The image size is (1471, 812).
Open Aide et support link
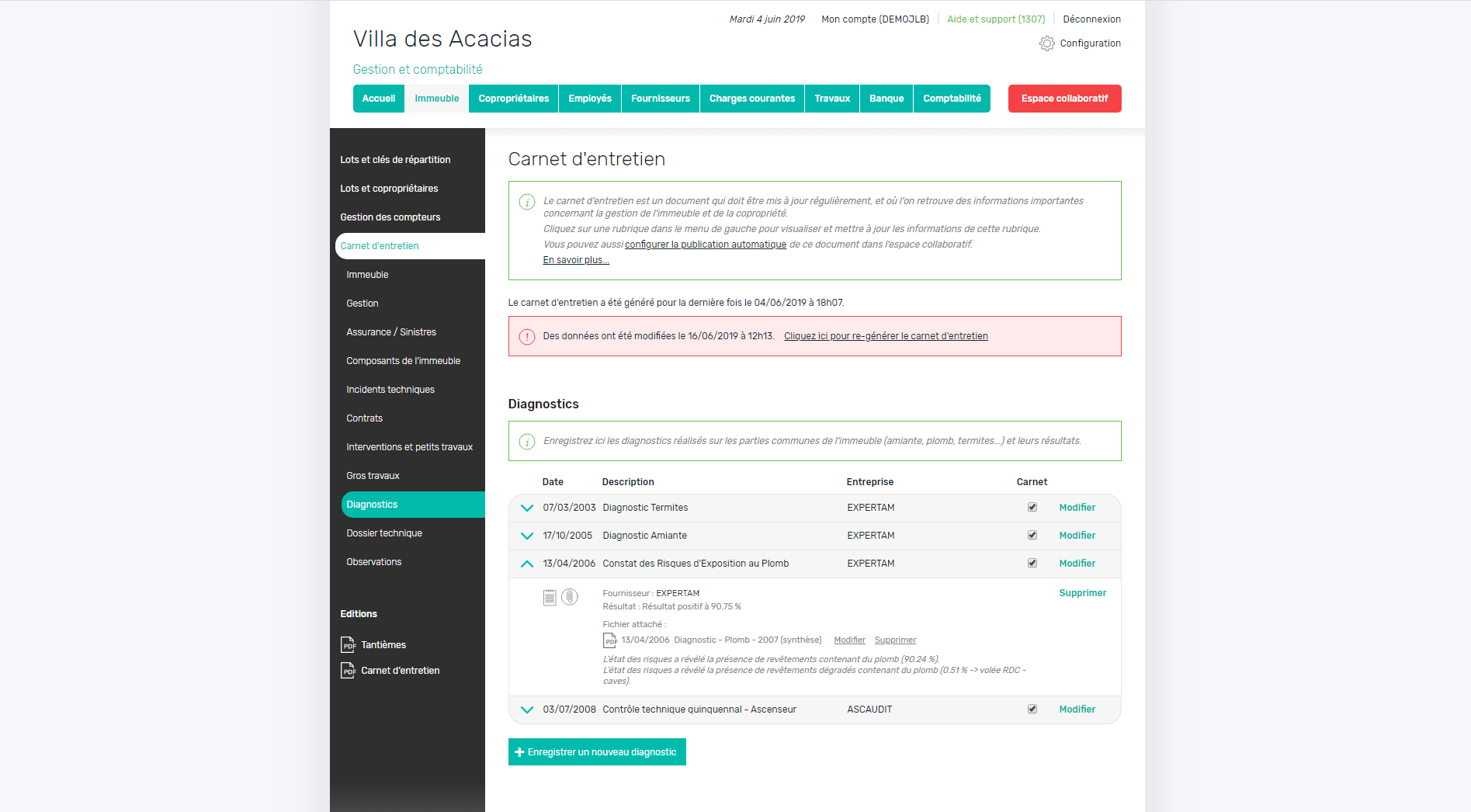(x=996, y=19)
